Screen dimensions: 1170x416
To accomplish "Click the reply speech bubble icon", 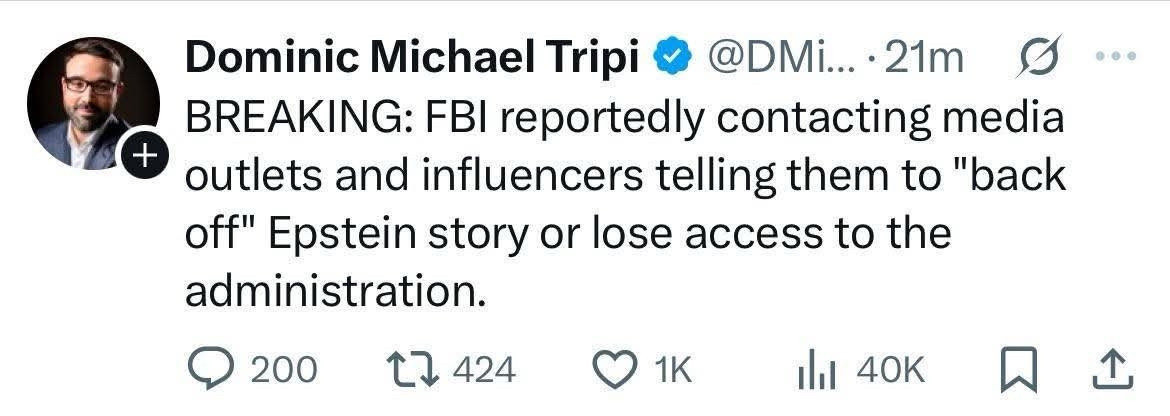I will 209,370.
